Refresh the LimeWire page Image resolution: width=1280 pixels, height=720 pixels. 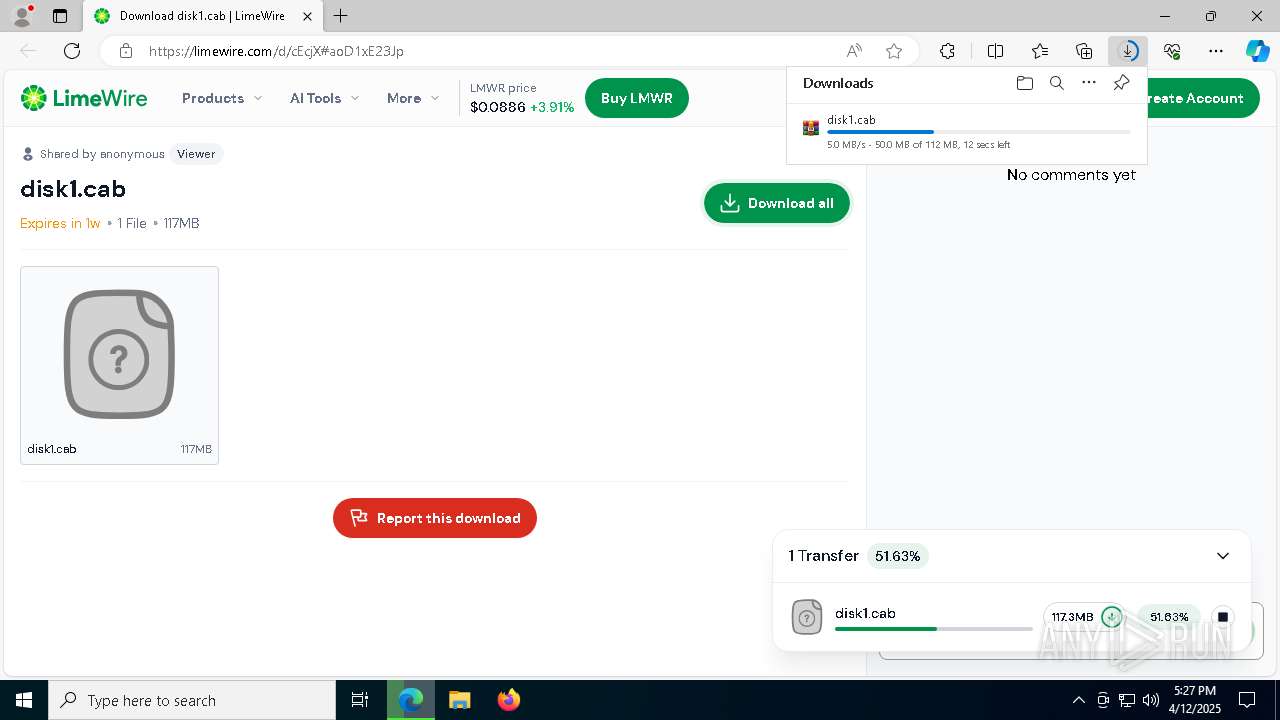[x=72, y=51]
